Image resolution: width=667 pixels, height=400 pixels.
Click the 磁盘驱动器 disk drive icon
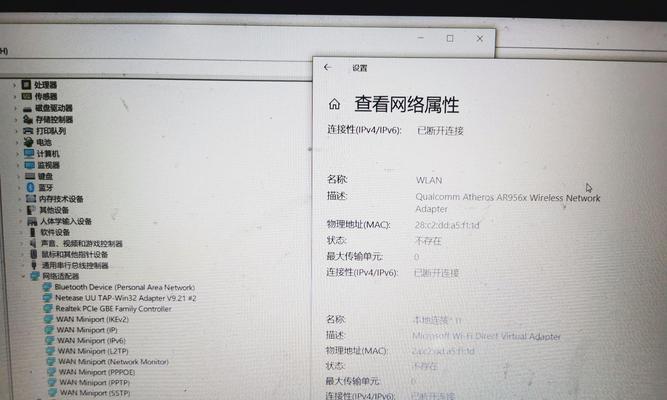(28, 109)
